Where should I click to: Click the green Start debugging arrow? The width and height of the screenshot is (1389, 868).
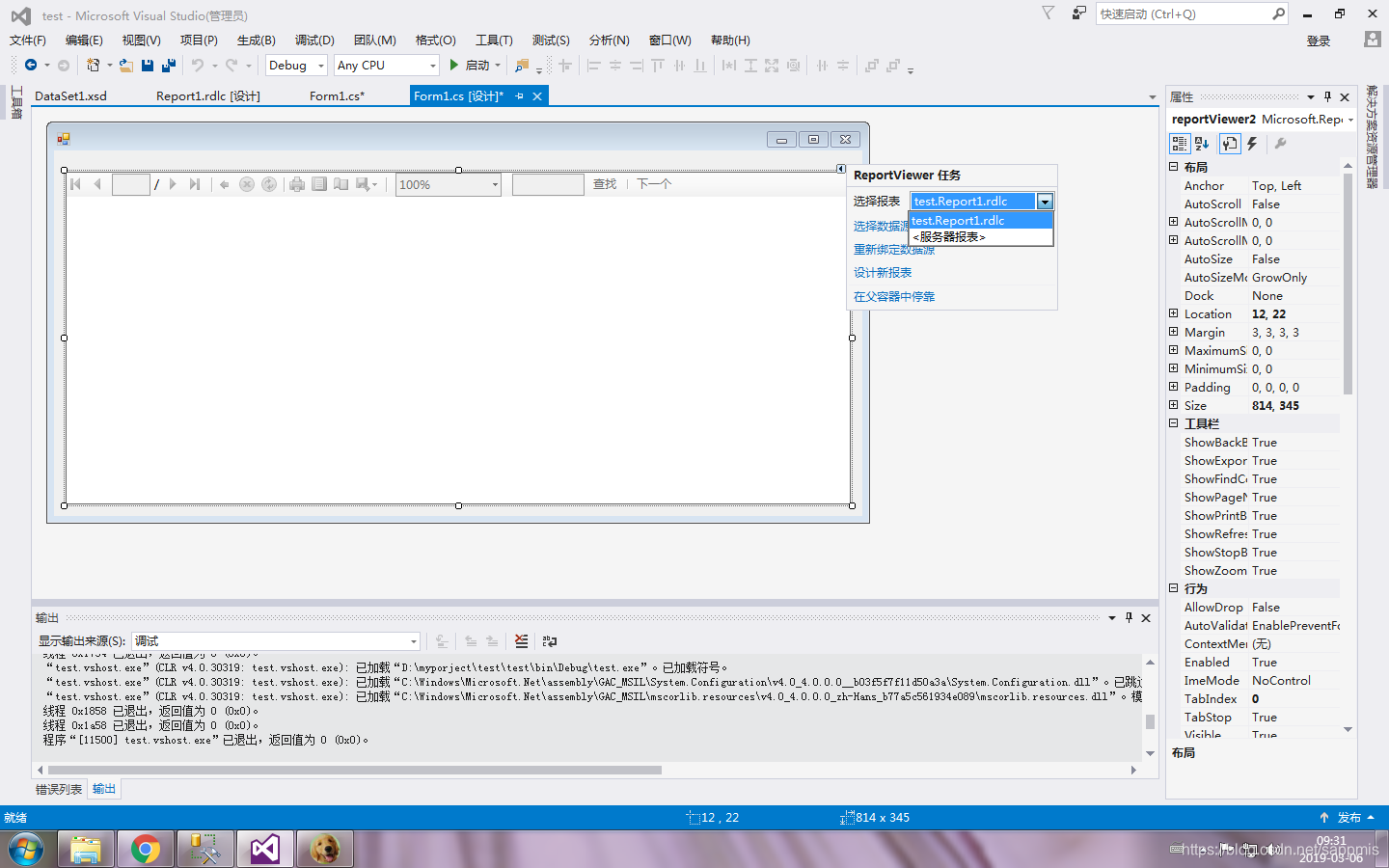click(454, 66)
